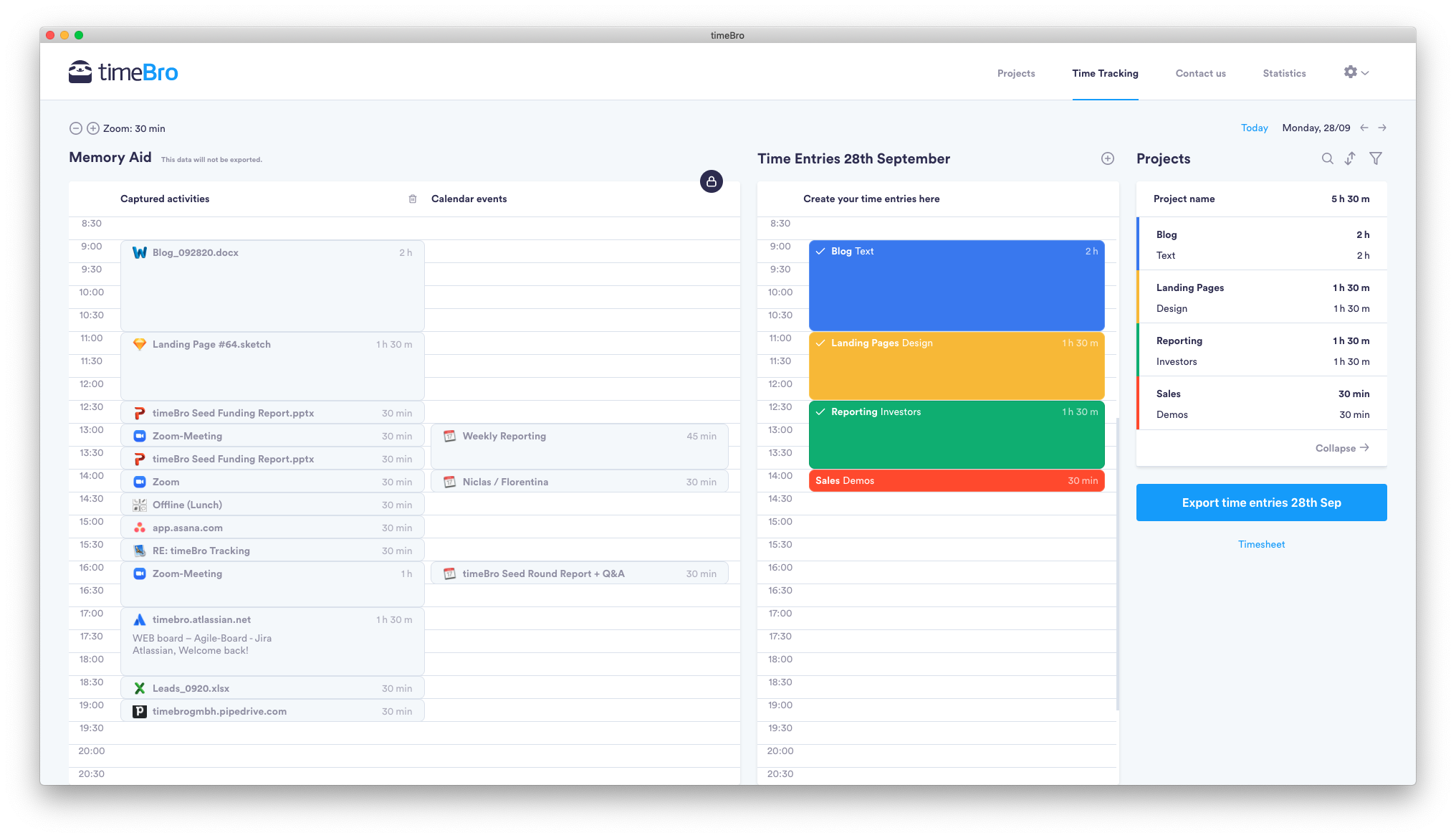
Task: Click the add entry icon next to Time Entries
Action: pyautogui.click(x=1108, y=158)
